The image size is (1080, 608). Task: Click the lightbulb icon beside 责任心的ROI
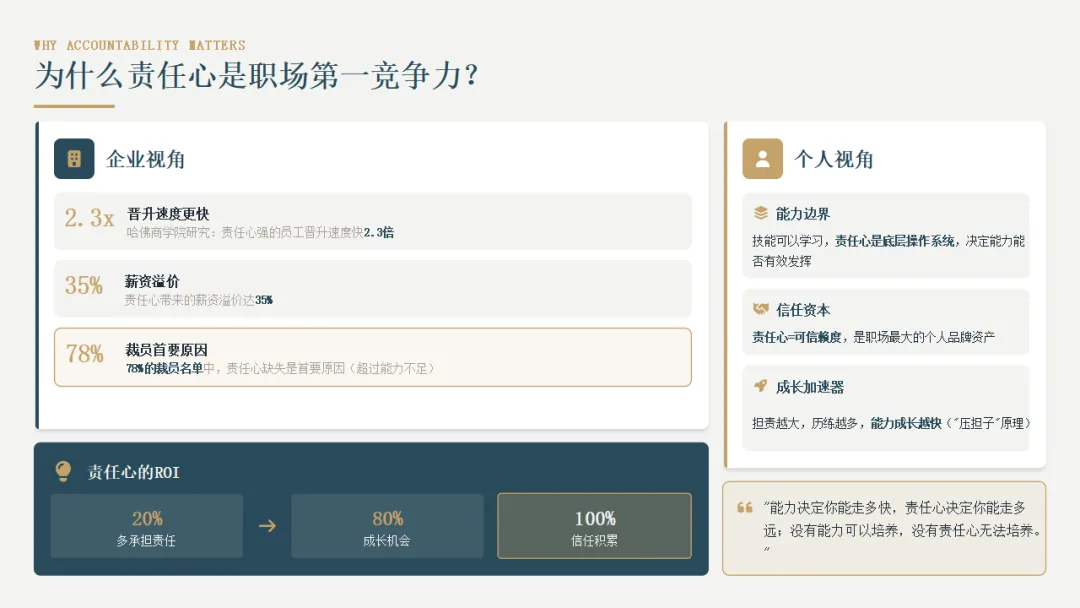[x=63, y=471]
